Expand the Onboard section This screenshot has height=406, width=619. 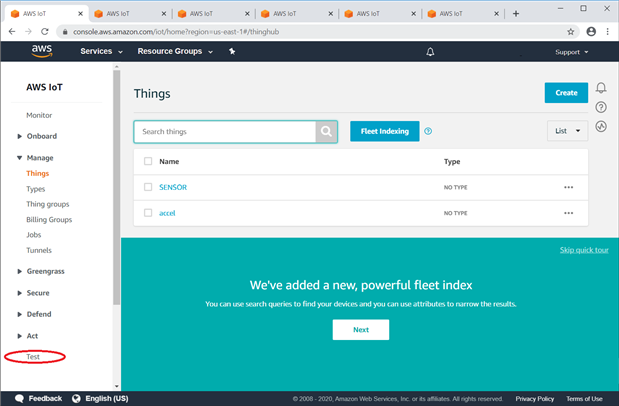tap(19, 136)
